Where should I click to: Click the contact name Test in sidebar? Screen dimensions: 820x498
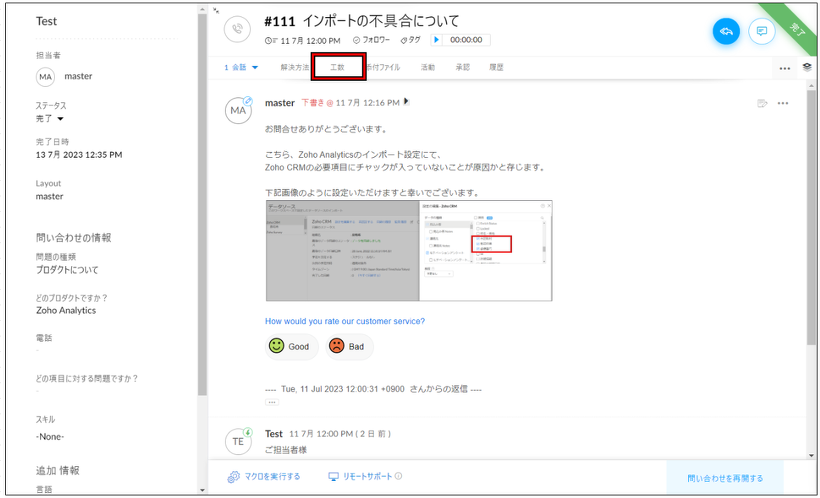[x=46, y=21]
